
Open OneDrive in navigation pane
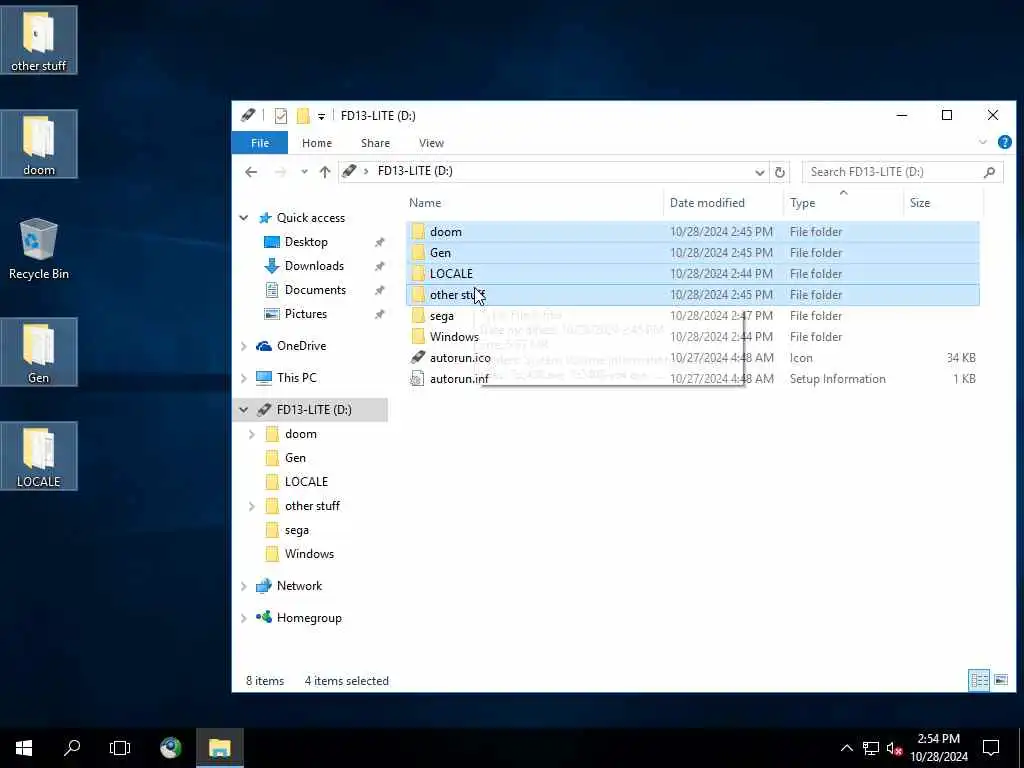coord(301,346)
